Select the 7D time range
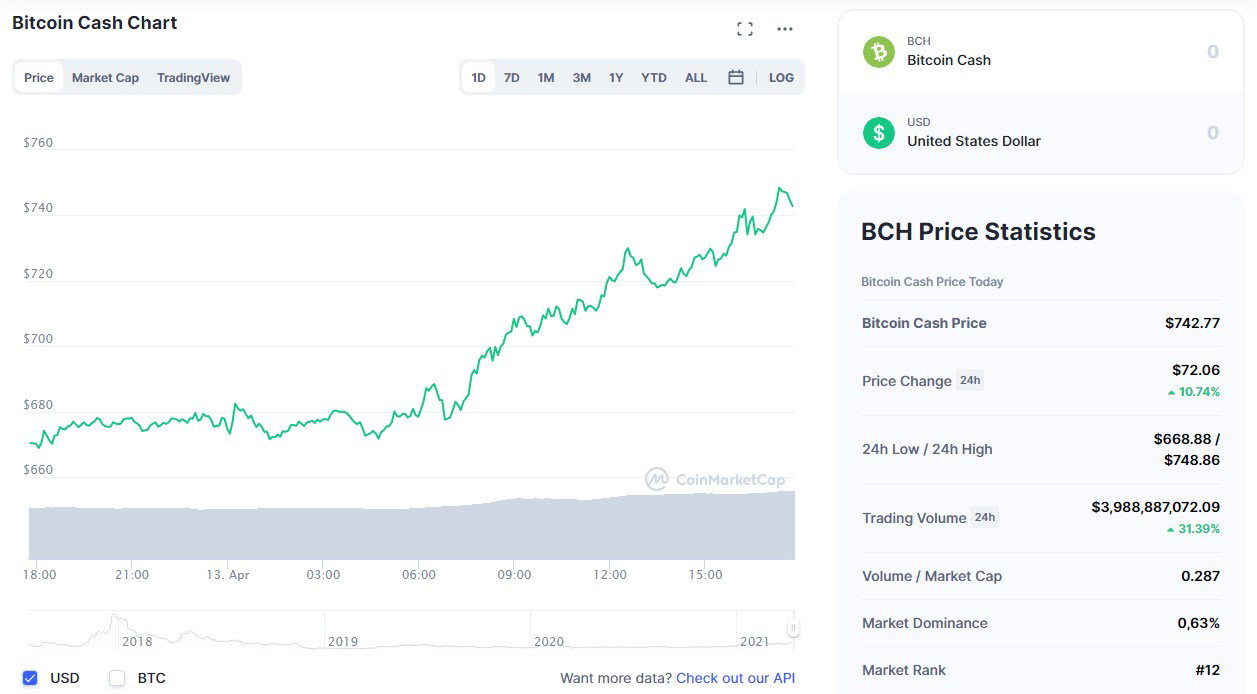1257x694 pixels. 512,77
